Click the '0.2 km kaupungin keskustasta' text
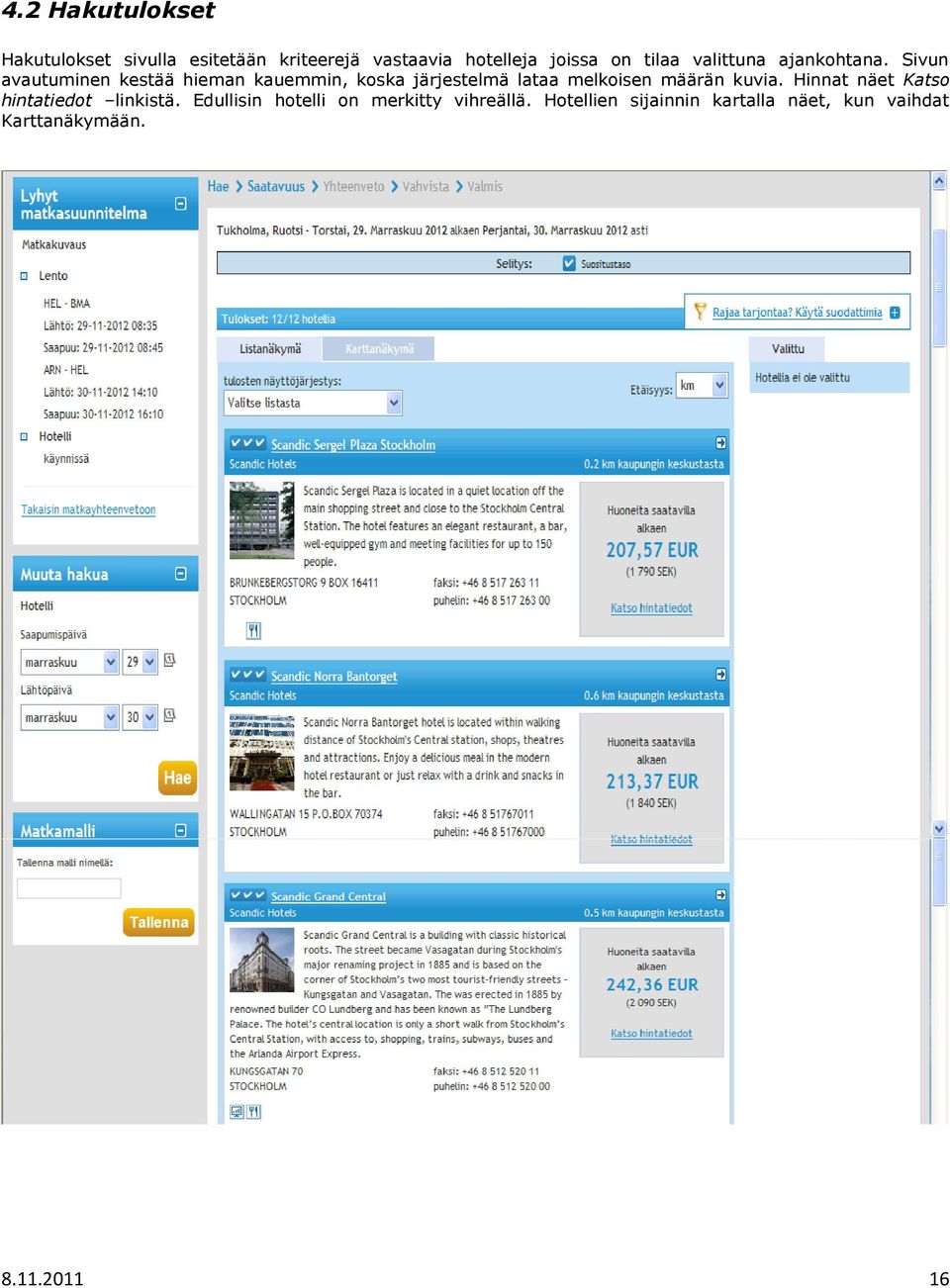950x1288 pixels. tap(653, 464)
